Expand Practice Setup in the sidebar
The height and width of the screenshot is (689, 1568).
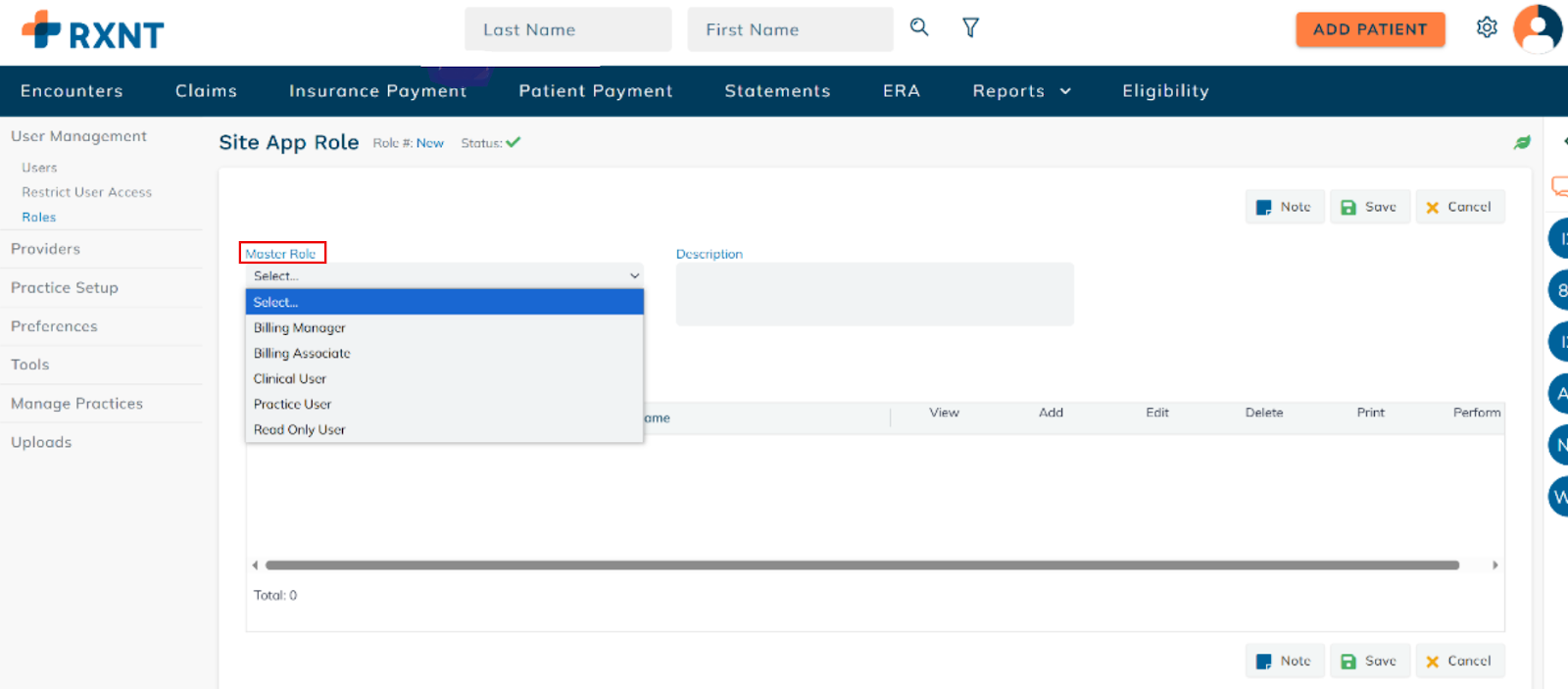click(x=65, y=288)
